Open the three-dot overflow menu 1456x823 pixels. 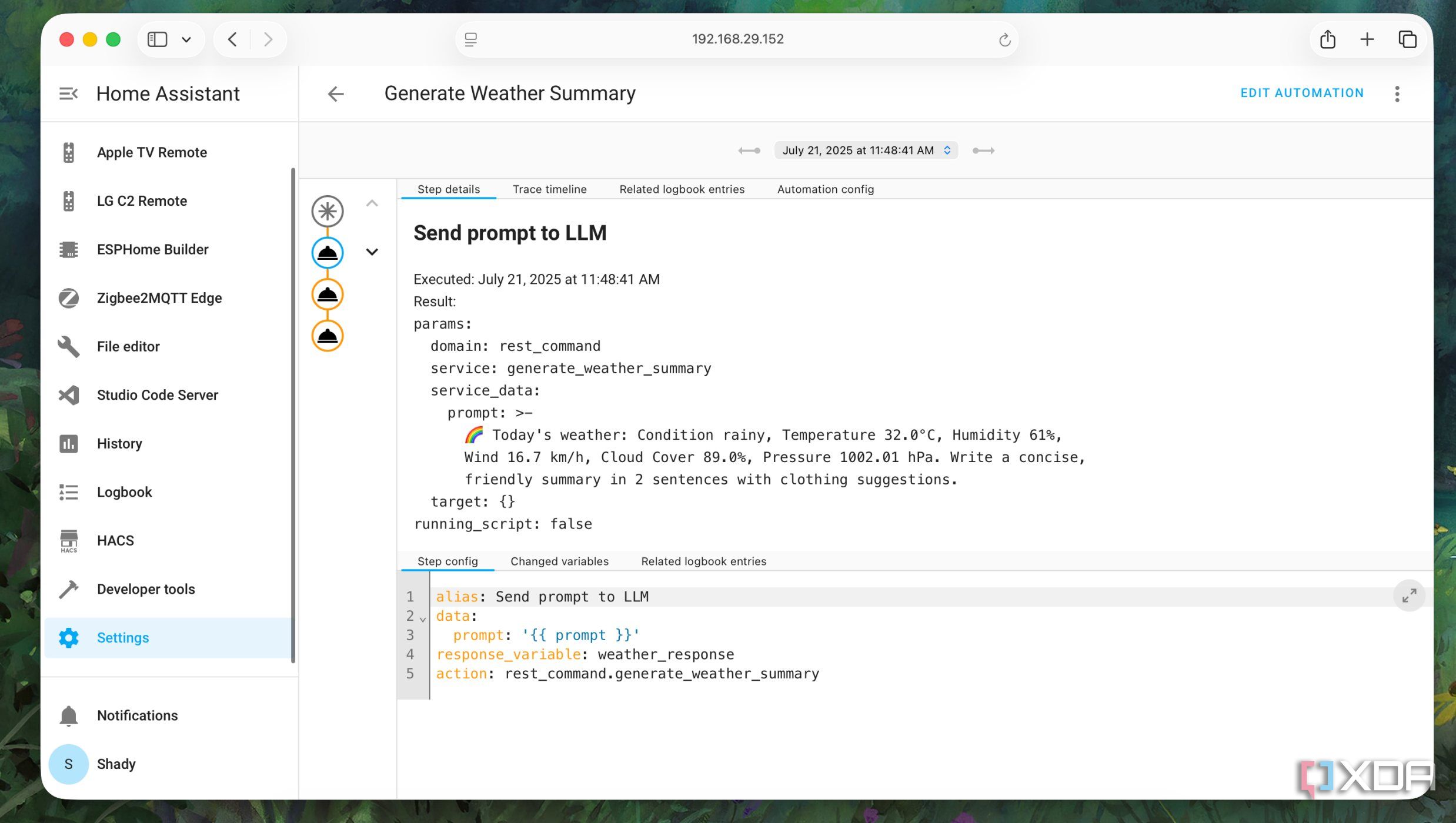point(1397,93)
